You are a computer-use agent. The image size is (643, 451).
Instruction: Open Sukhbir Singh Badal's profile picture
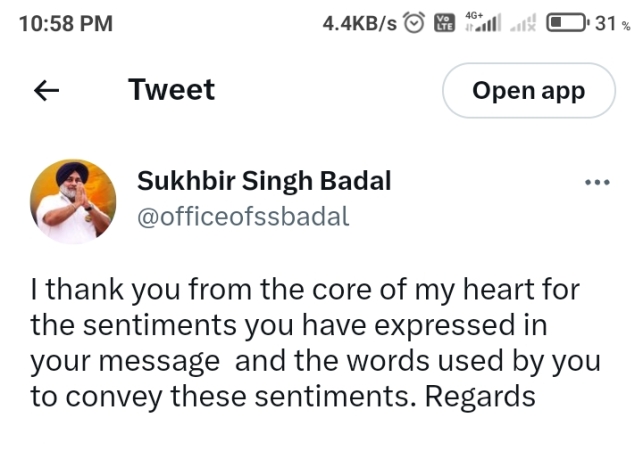pyautogui.click(x=73, y=201)
